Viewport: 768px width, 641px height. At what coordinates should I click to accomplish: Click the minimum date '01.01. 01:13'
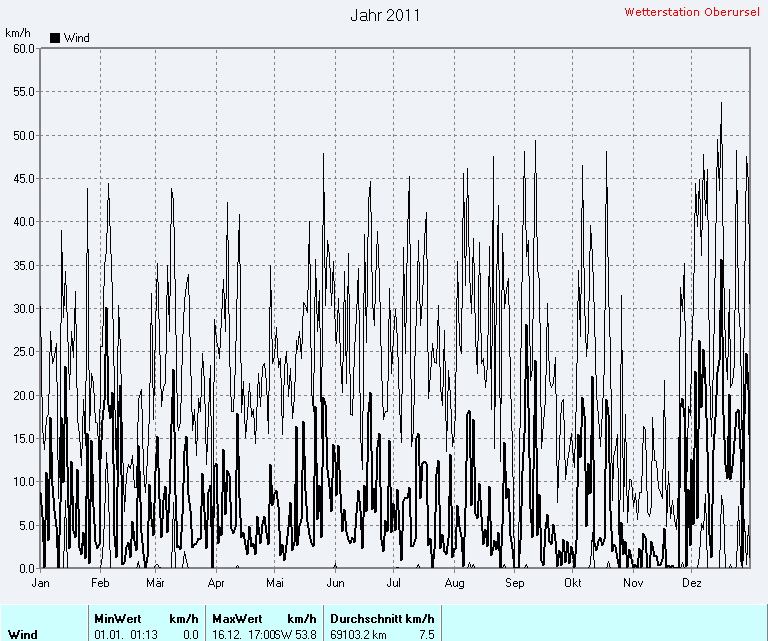[x=126, y=635]
